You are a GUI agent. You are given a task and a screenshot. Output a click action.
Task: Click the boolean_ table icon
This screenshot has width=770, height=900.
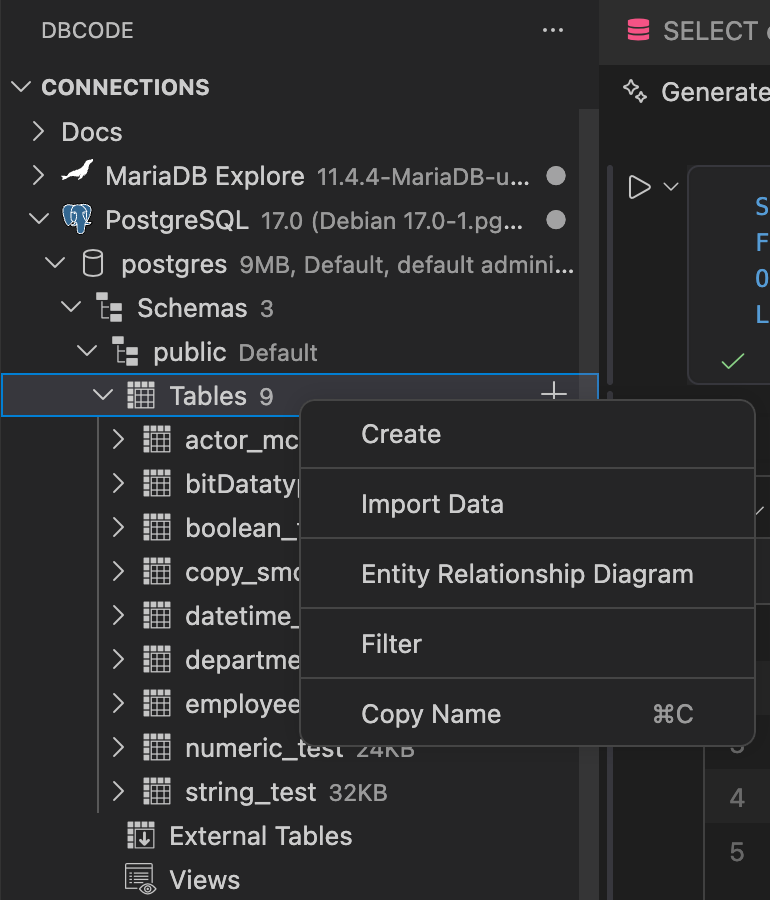pyautogui.click(x=157, y=527)
